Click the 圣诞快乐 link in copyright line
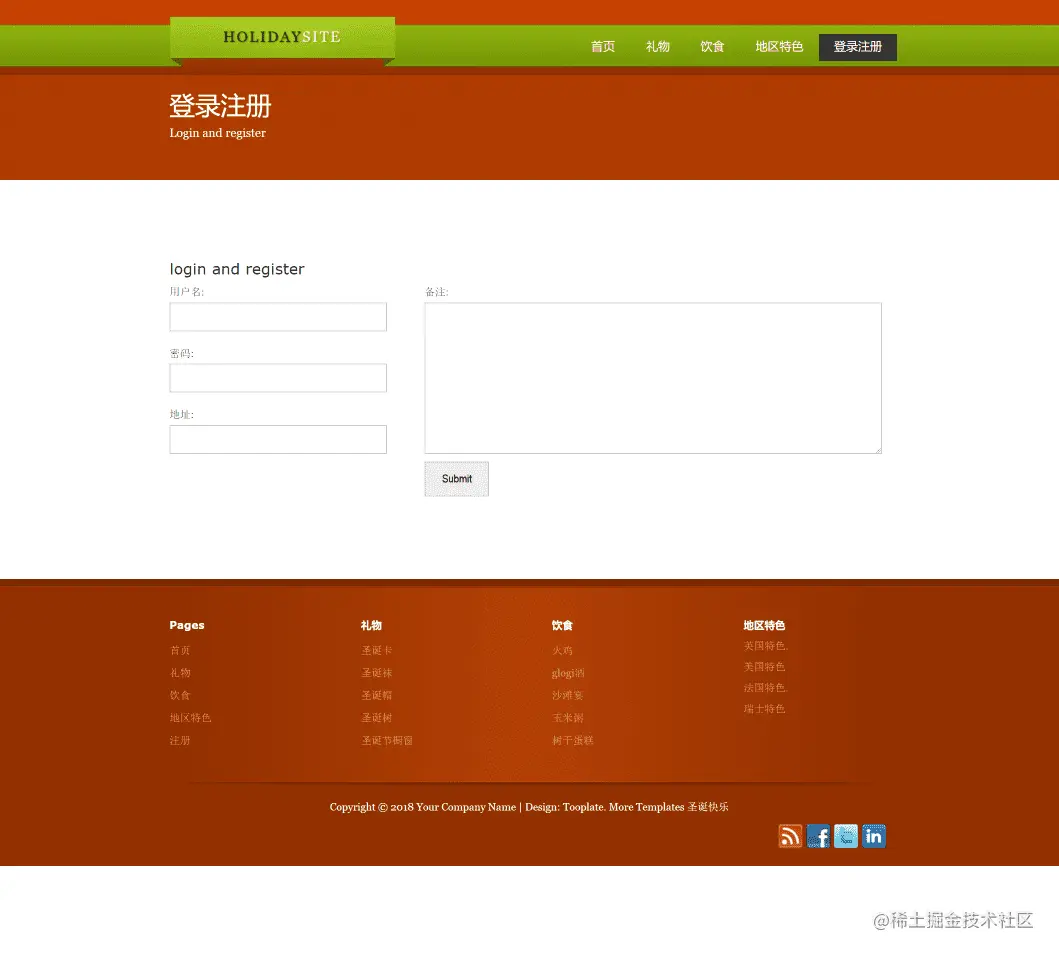This screenshot has height=956, width=1059. pos(708,807)
